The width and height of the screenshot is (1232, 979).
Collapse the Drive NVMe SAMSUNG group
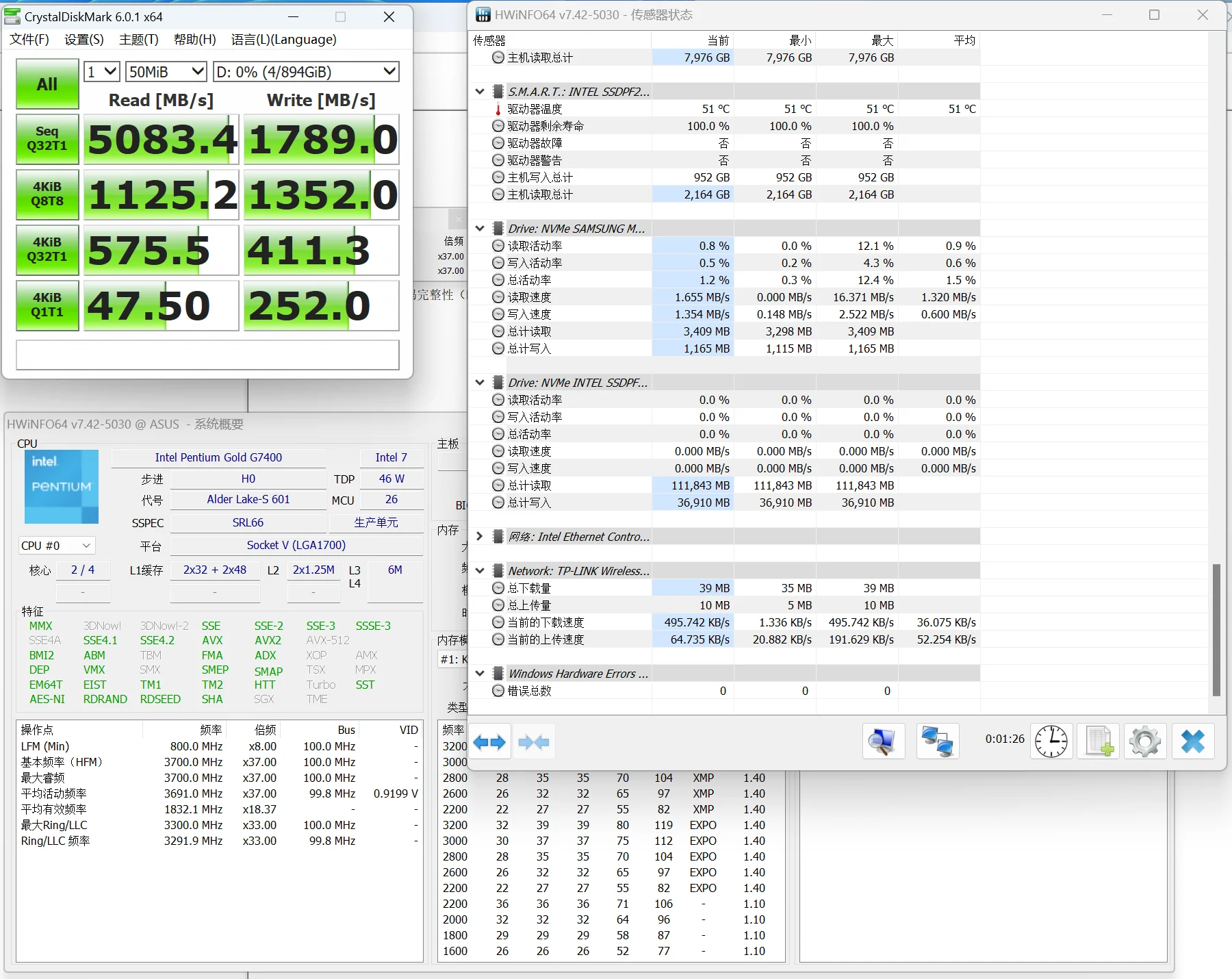480,229
